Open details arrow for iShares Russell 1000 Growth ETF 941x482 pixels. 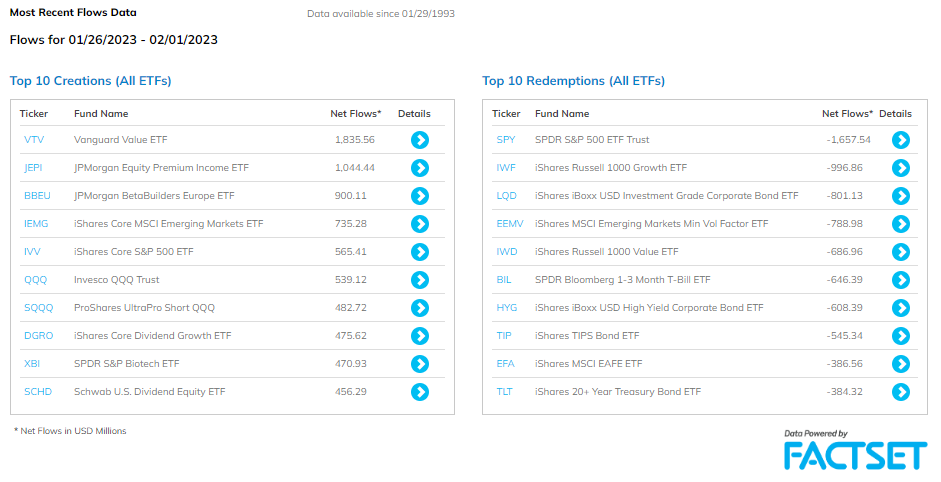(901, 168)
